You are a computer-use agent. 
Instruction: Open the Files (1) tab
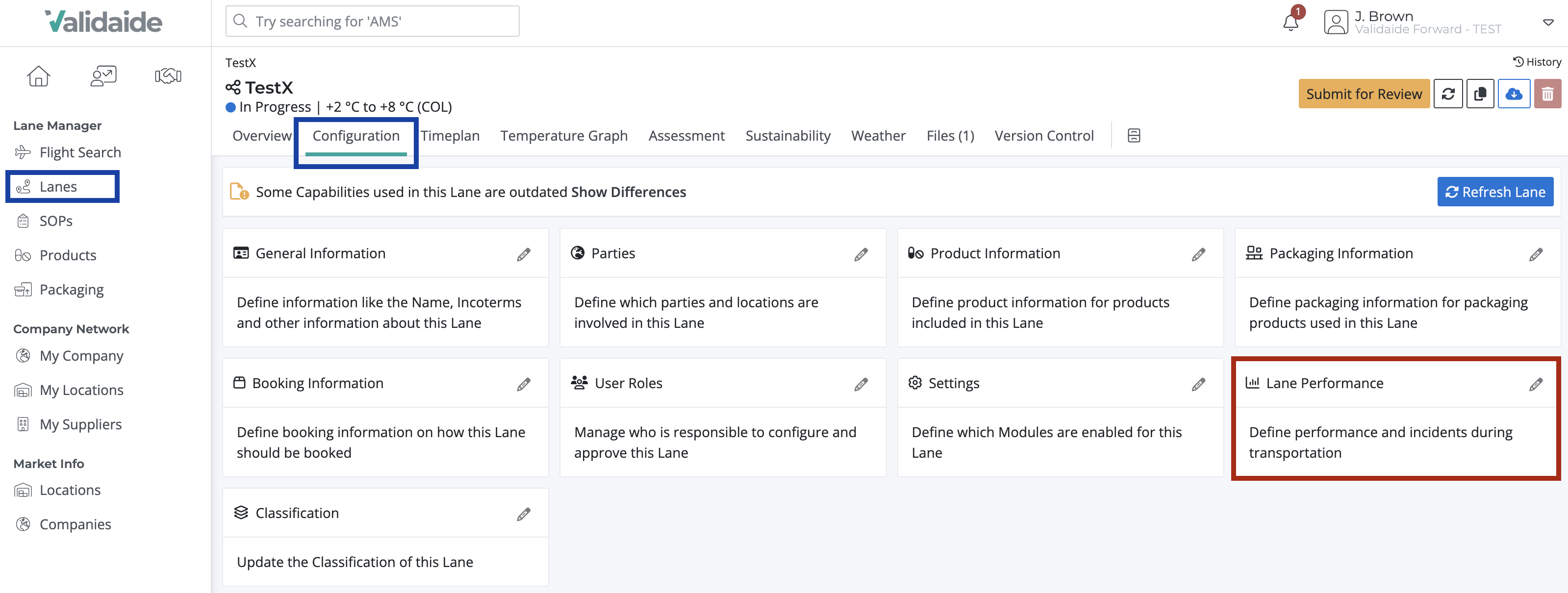coord(950,136)
